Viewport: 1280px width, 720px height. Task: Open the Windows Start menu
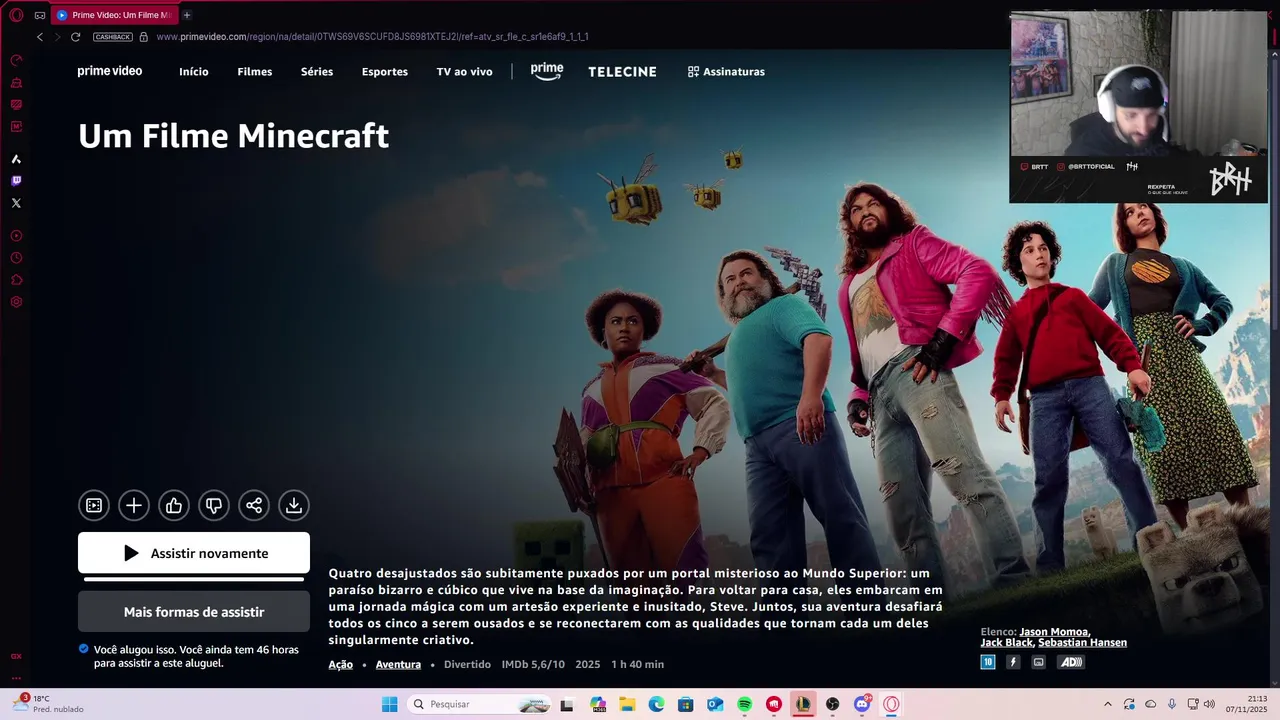coord(389,704)
